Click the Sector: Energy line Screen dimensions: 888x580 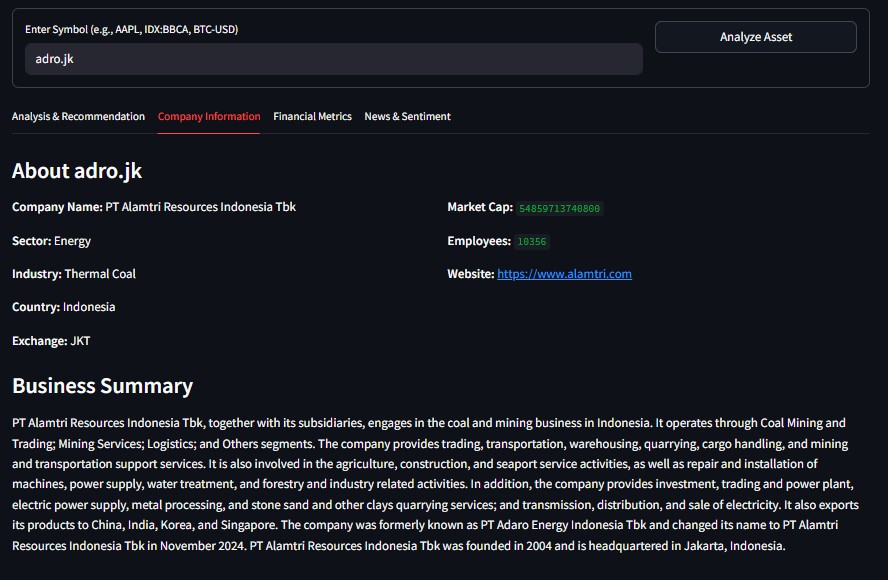pos(51,241)
